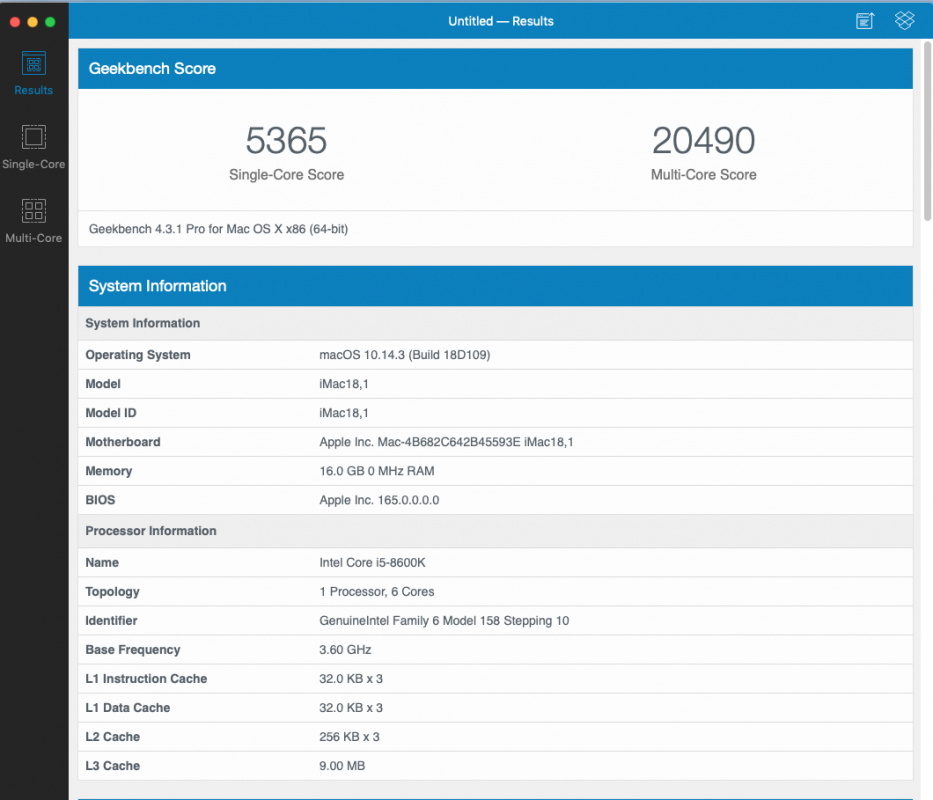
Task: Click the red close window button
Action: tap(15, 22)
